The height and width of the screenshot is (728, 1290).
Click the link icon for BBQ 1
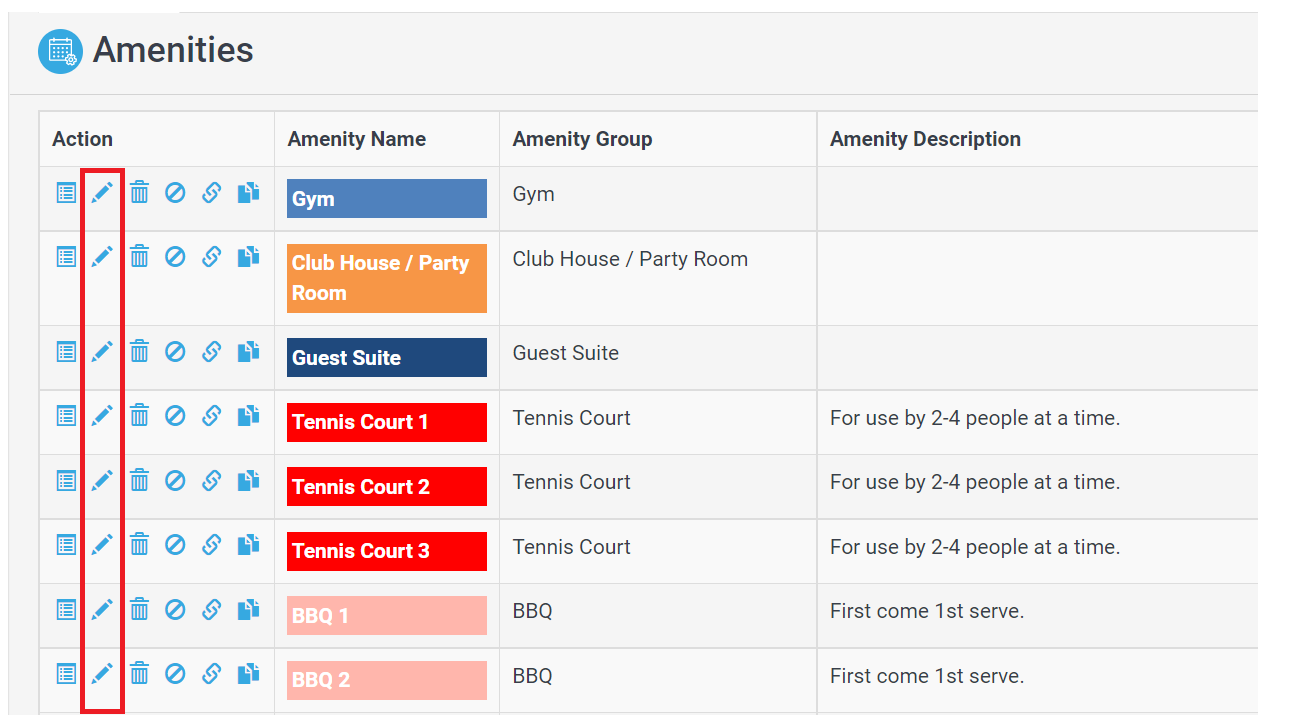pos(211,609)
